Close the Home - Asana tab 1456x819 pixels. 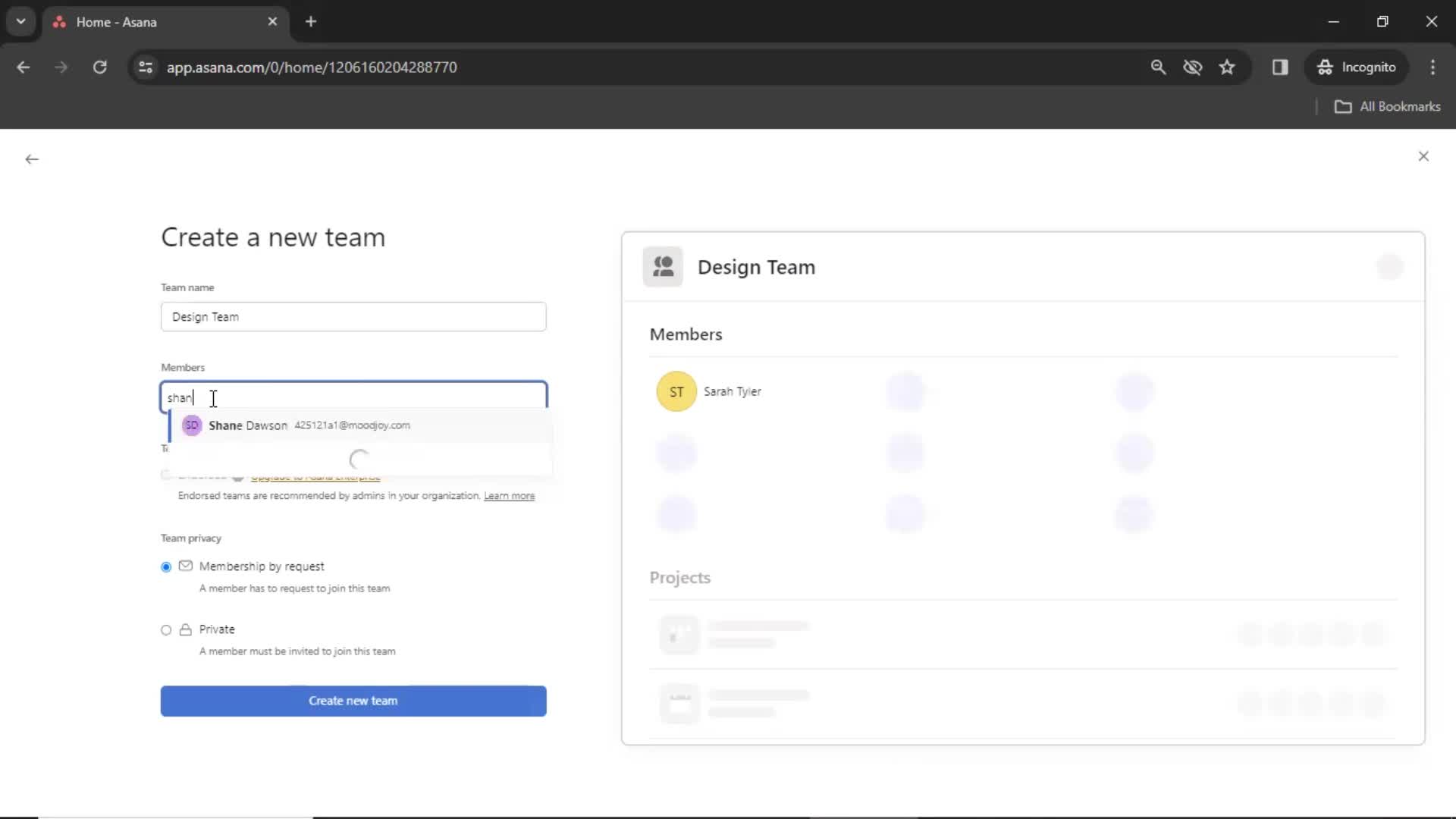272,22
